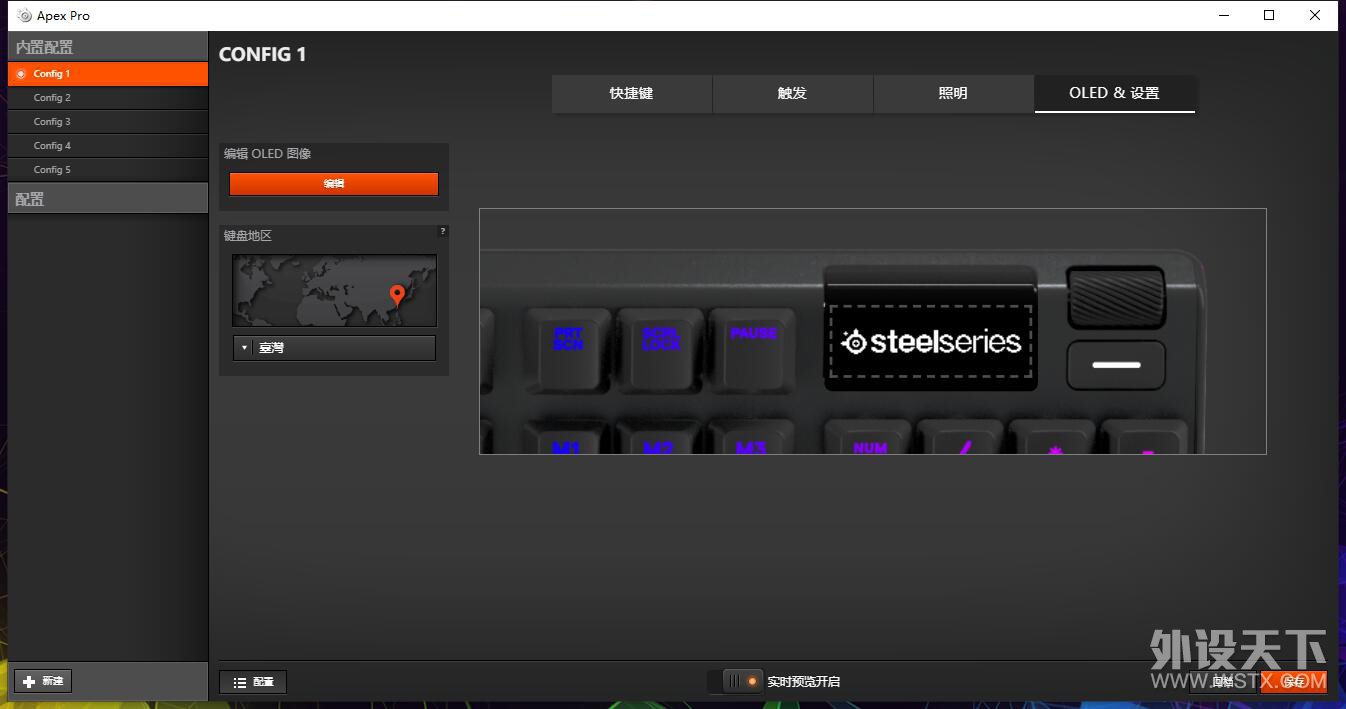Click the help question mark icon
This screenshot has width=1346, height=709.
click(443, 231)
